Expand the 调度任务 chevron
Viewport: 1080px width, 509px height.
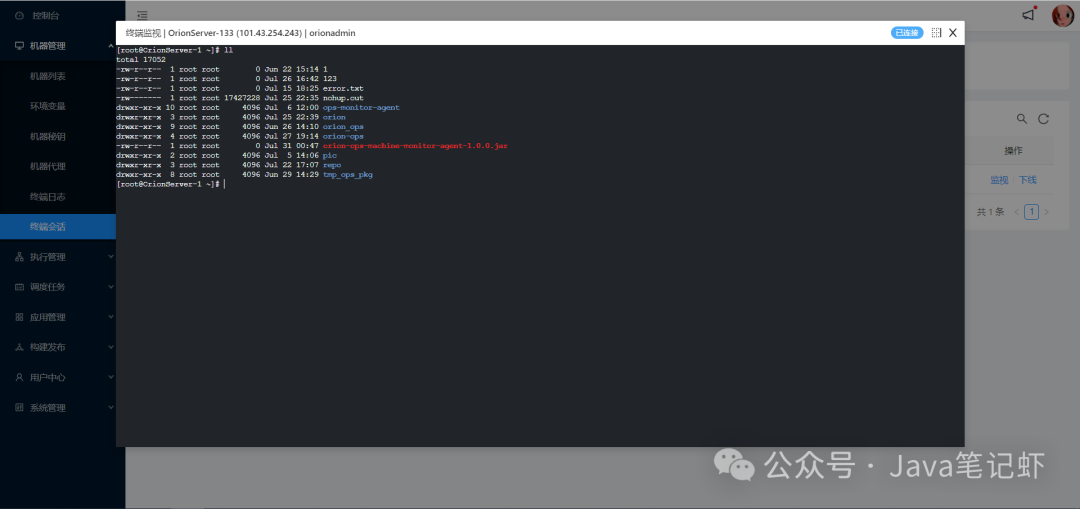pyautogui.click(x=111, y=287)
